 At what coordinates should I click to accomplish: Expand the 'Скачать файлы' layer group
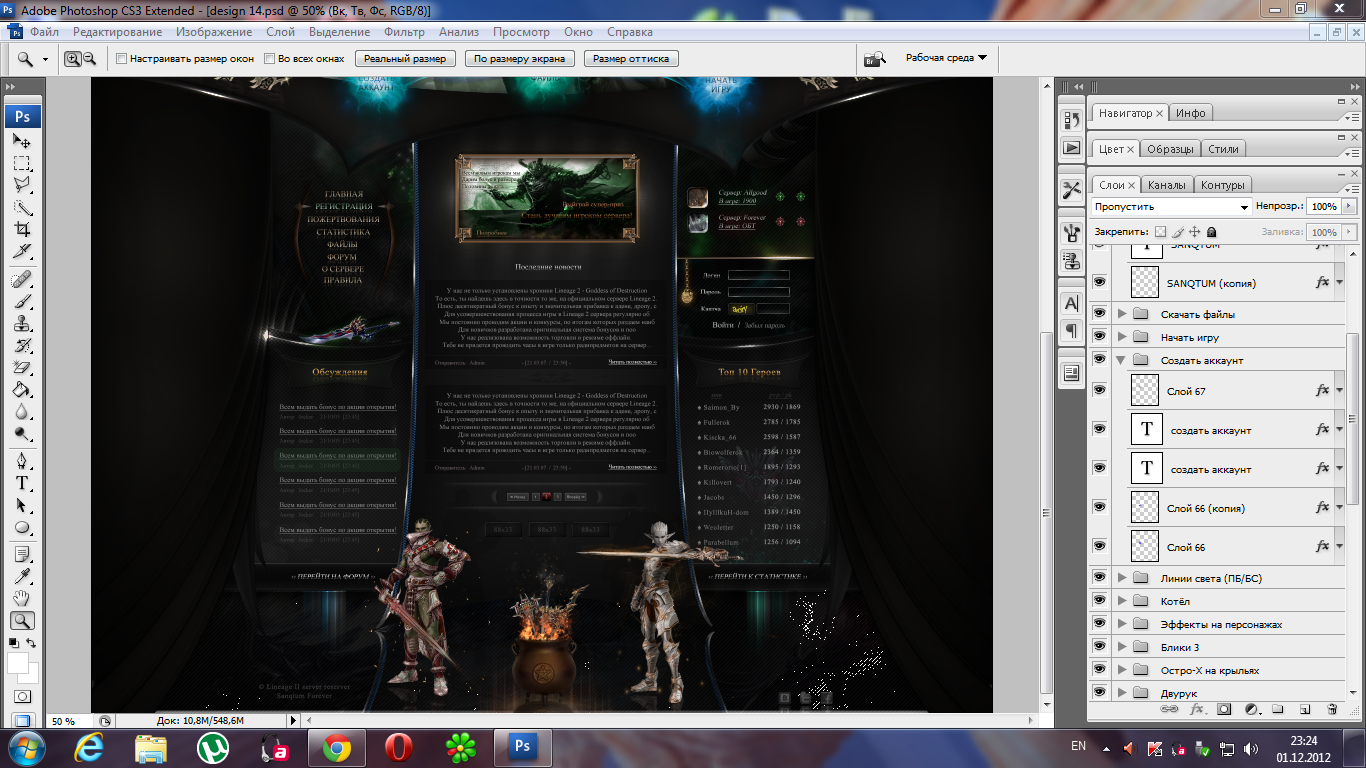(x=1122, y=314)
